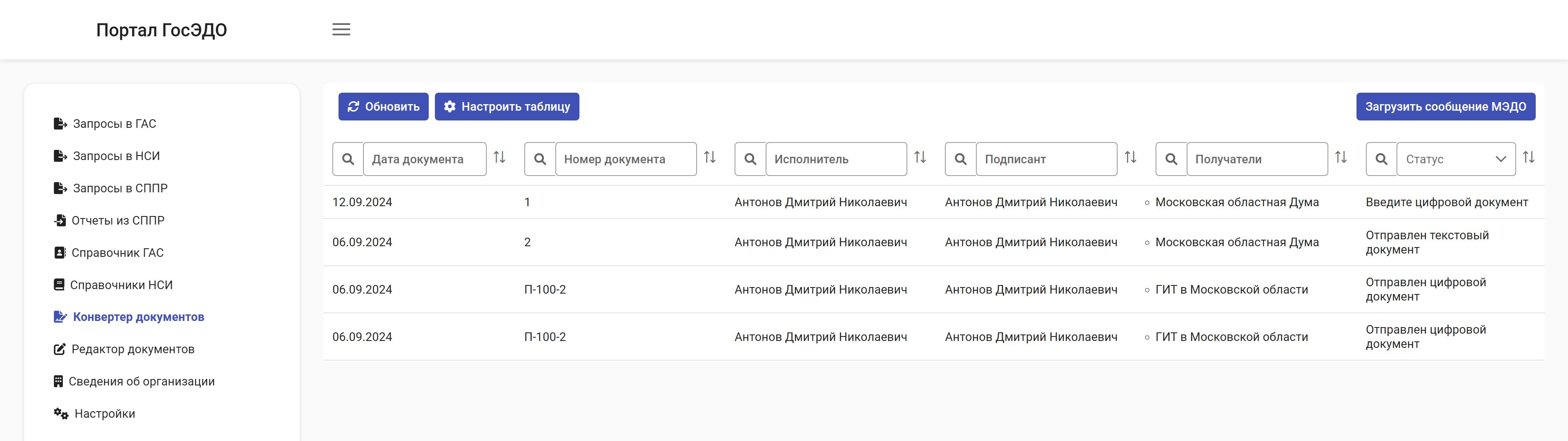This screenshot has width=1568, height=441.
Task: Click status Введите цифровой документ
Action: (1447, 202)
